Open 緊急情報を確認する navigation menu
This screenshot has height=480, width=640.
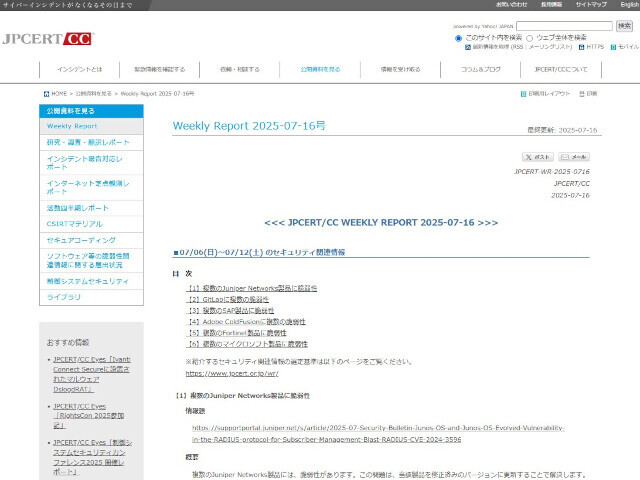coord(160,69)
